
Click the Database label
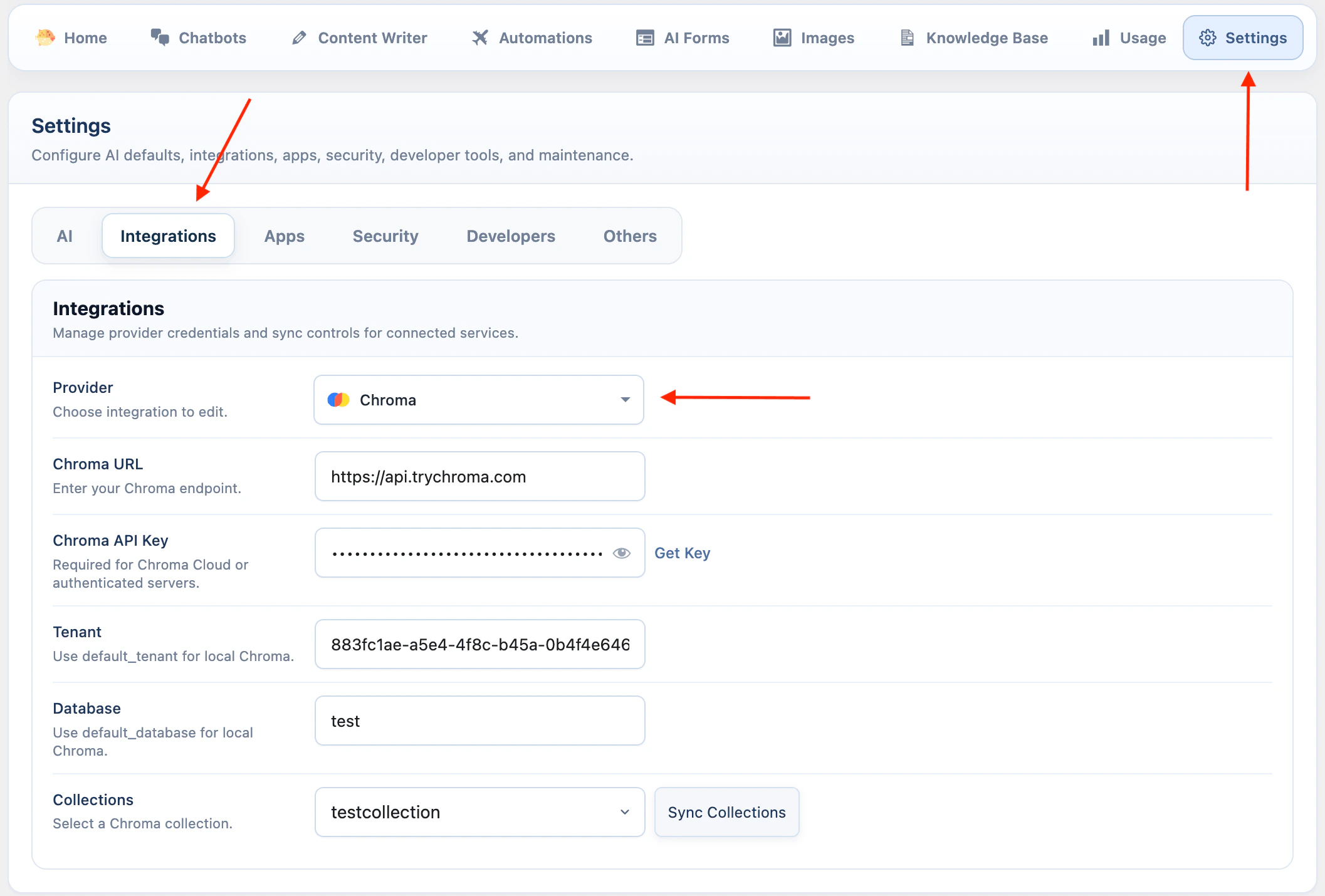[87, 708]
